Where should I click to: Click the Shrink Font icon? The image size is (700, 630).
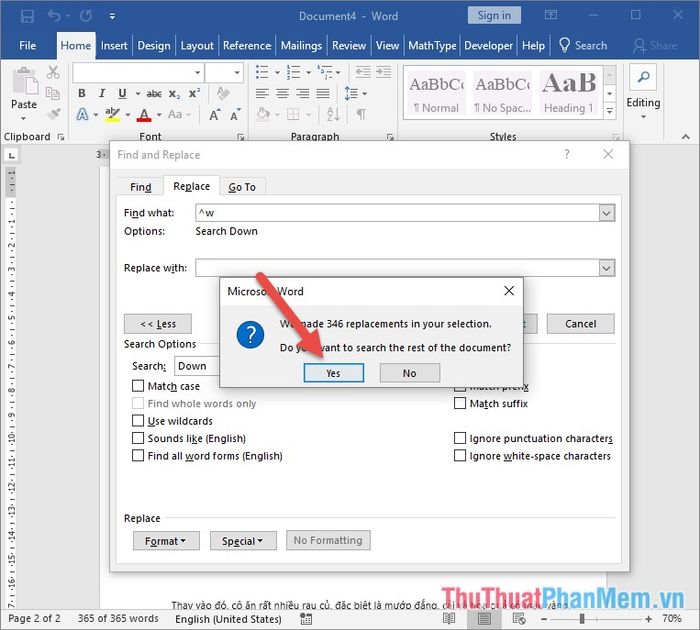click(235, 115)
